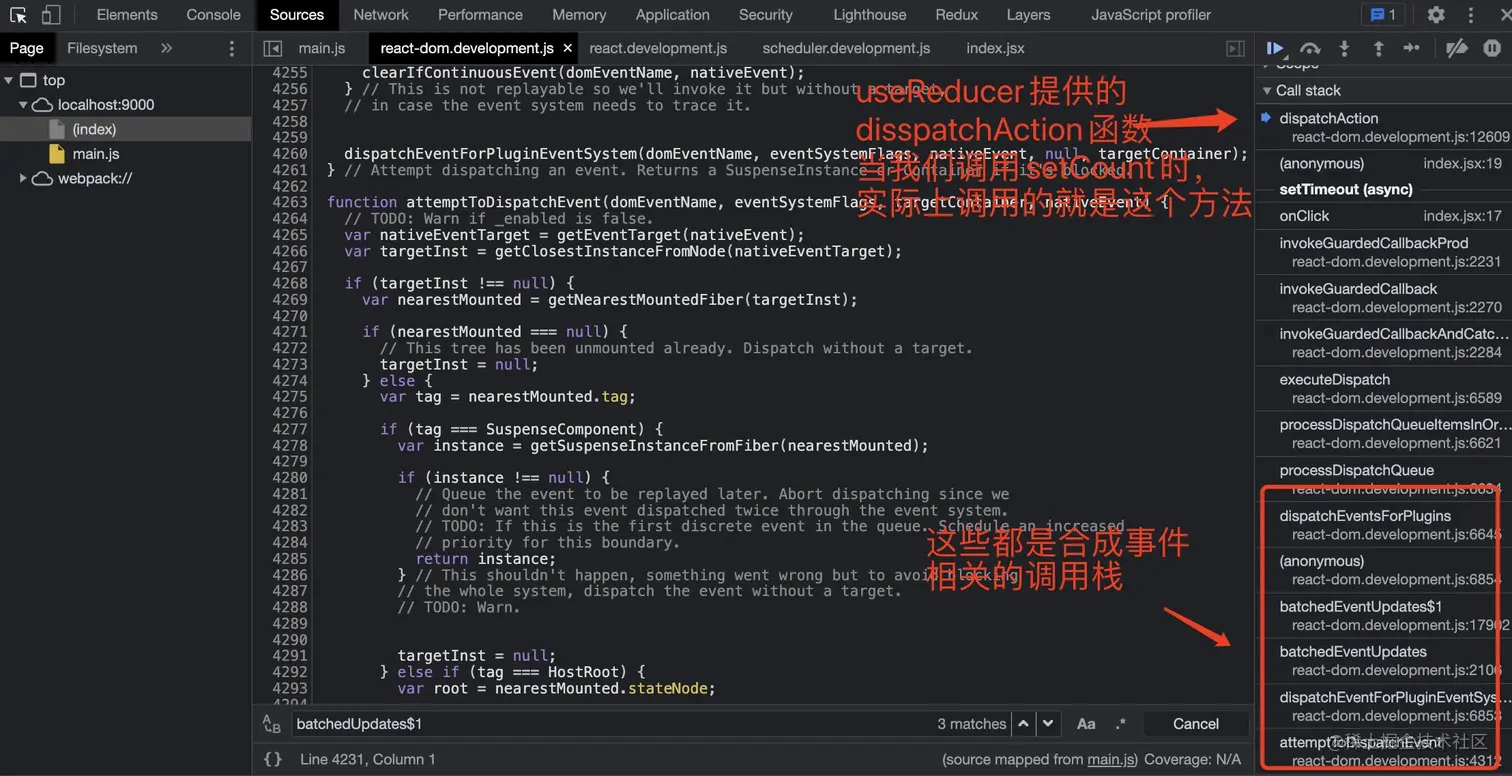Select the Page navigator tab

(x=27, y=48)
